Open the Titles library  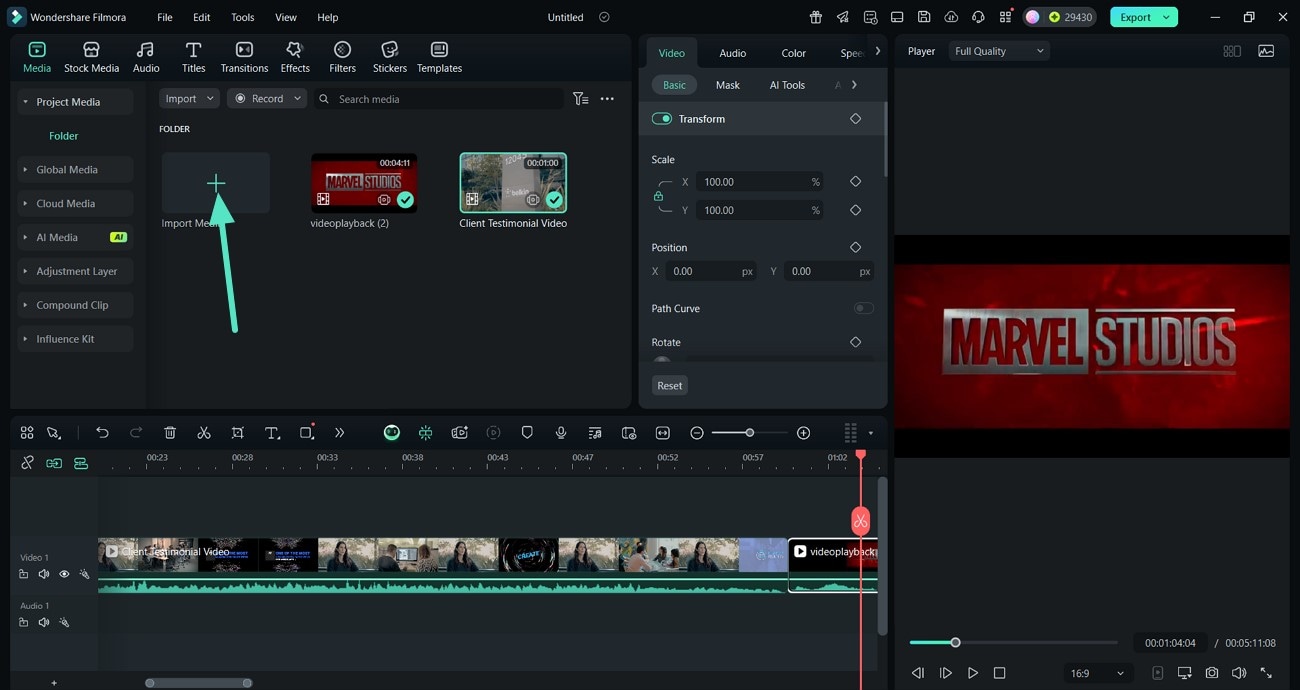coord(193,57)
